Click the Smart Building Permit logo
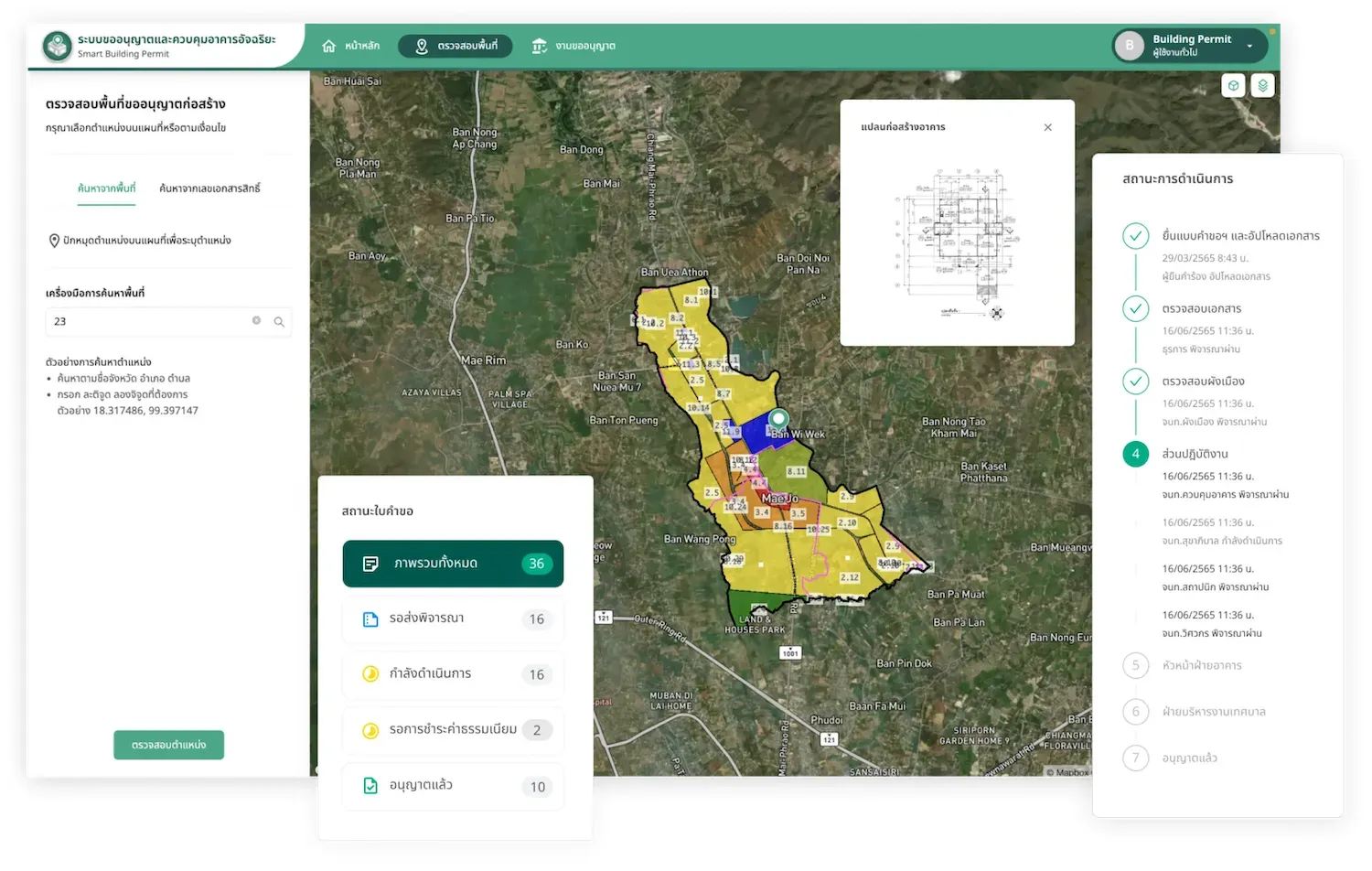 tap(58, 46)
